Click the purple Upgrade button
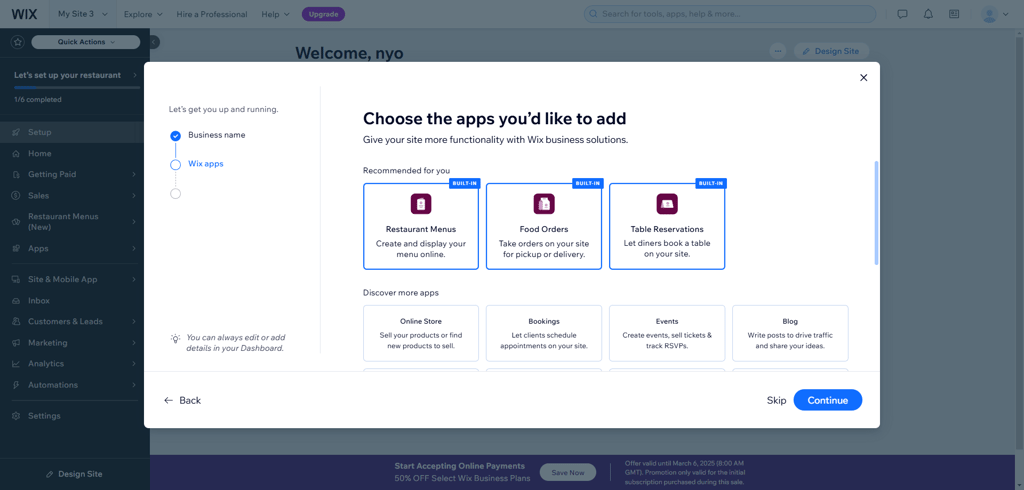Screen dimensions: 1024x490 tap(323, 14)
